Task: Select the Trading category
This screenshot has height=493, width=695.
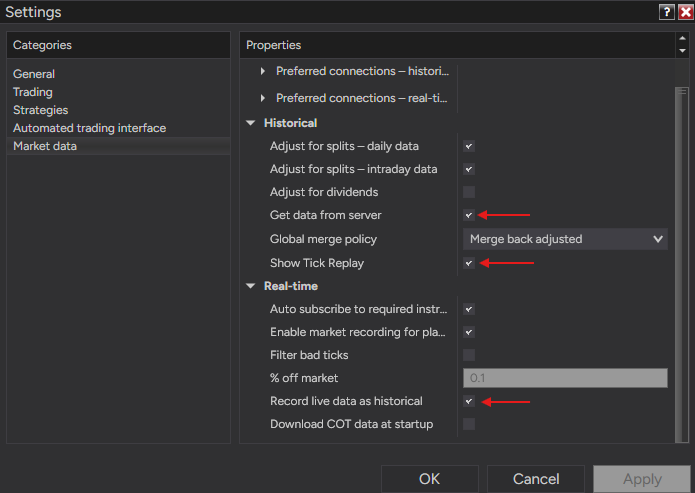Action: coord(33,92)
